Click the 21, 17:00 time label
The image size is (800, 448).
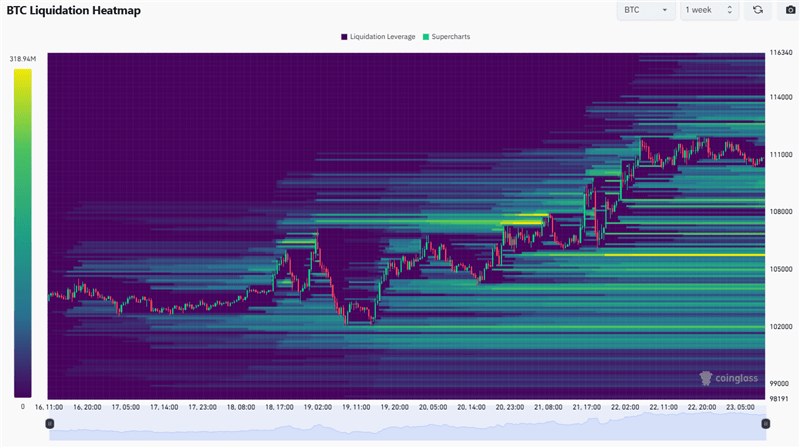tap(587, 407)
